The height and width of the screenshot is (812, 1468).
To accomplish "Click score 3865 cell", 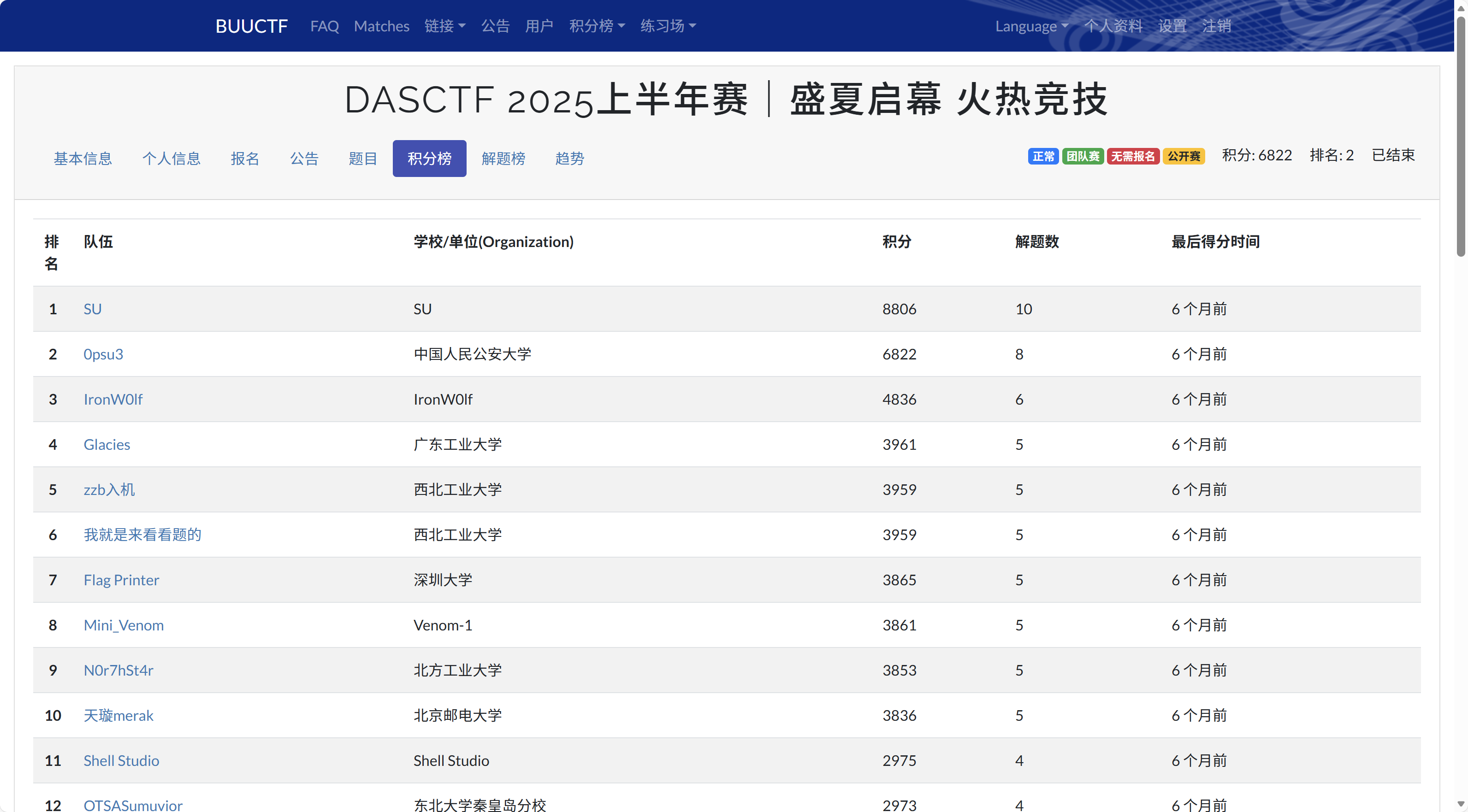I will coord(899,580).
